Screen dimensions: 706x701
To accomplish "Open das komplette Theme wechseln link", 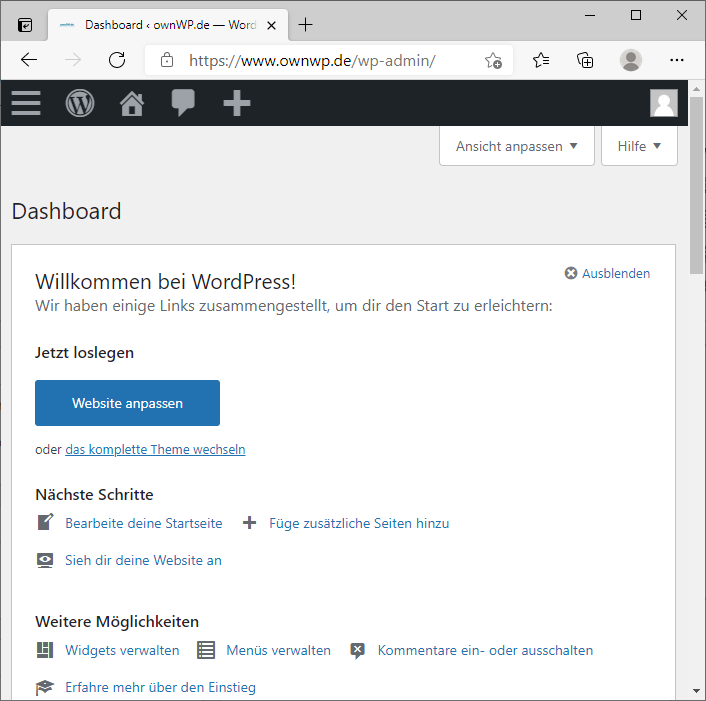I will (155, 449).
